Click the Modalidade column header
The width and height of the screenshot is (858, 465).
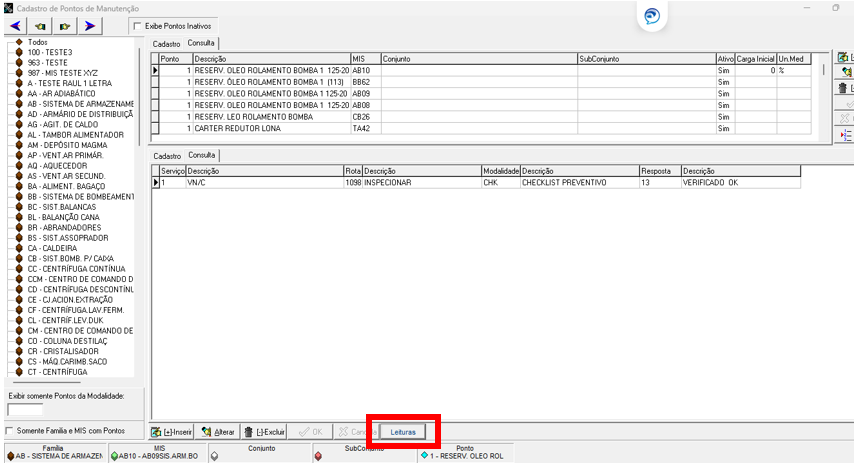tap(501, 171)
